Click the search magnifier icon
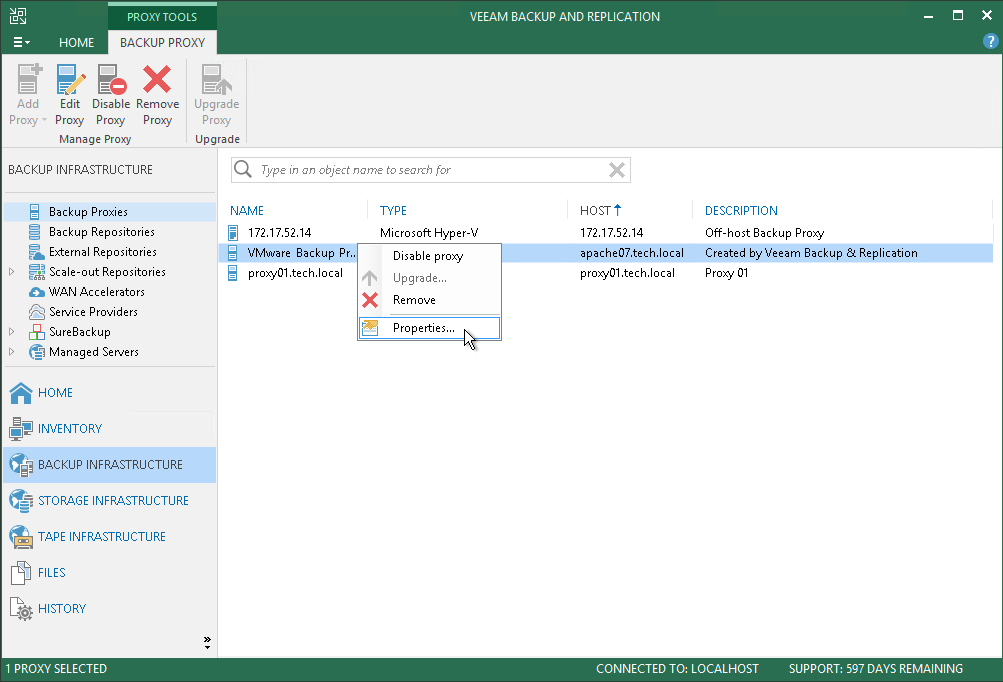This screenshot has height=682, width=1003. point(242,169)
